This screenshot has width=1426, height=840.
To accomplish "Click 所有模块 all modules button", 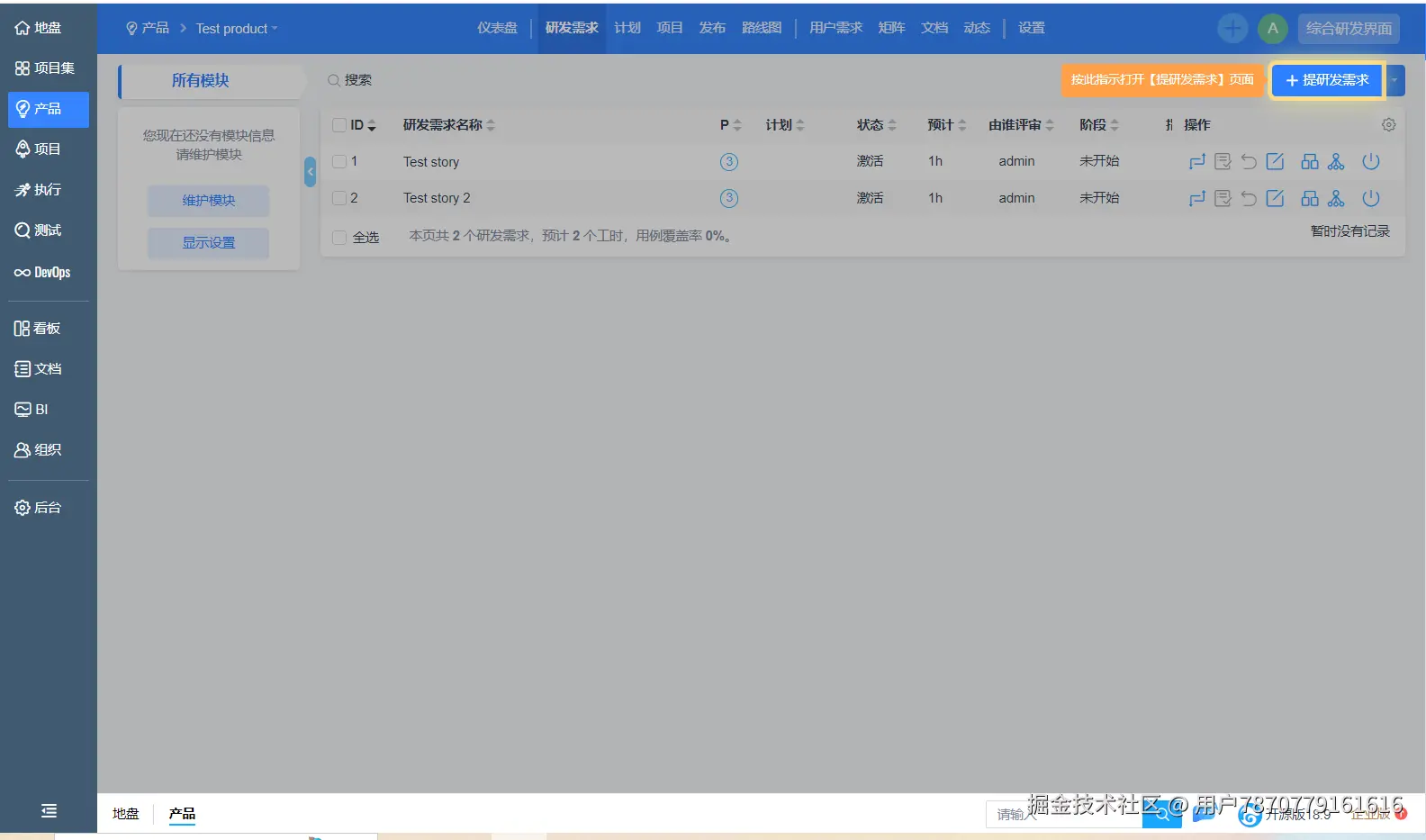I will click(x=201, y=81).
